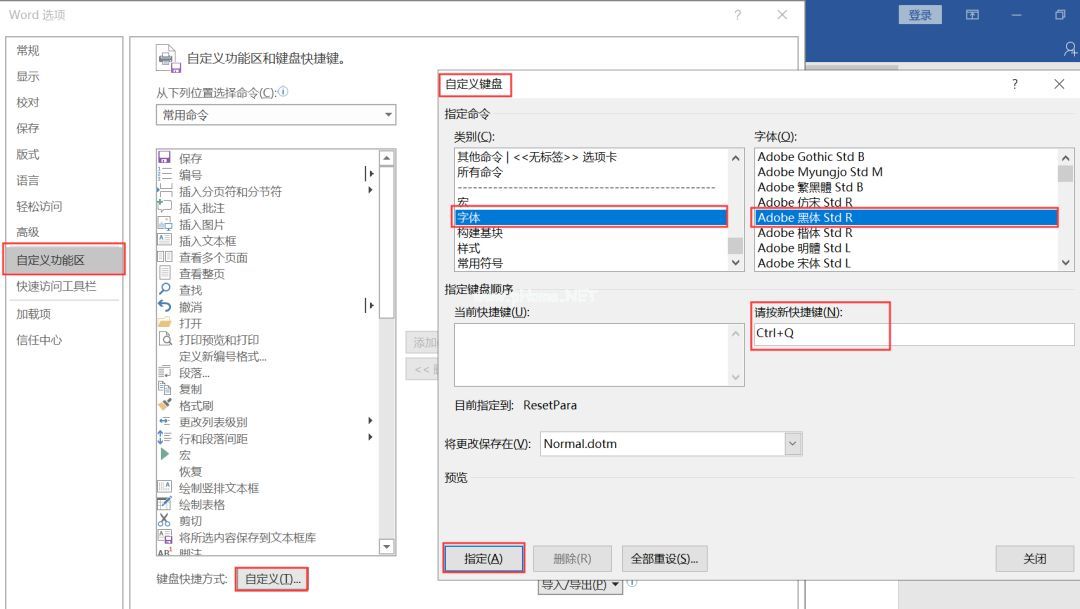
Task: Click the Cut (剪切) scissors icon
Action: click(x=165, y=520)
